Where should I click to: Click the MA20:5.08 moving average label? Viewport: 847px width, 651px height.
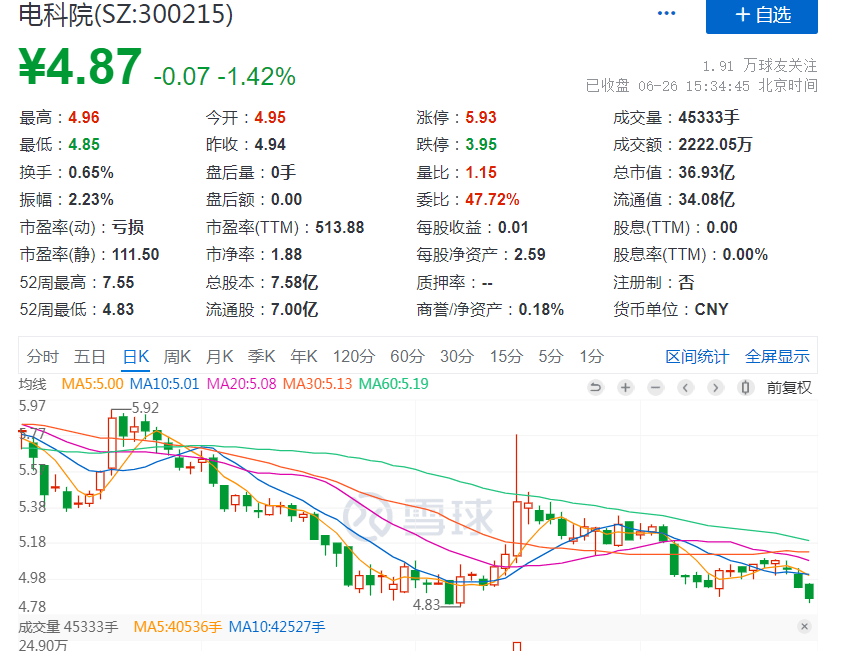pyautogui.click(x=241, y=384)
